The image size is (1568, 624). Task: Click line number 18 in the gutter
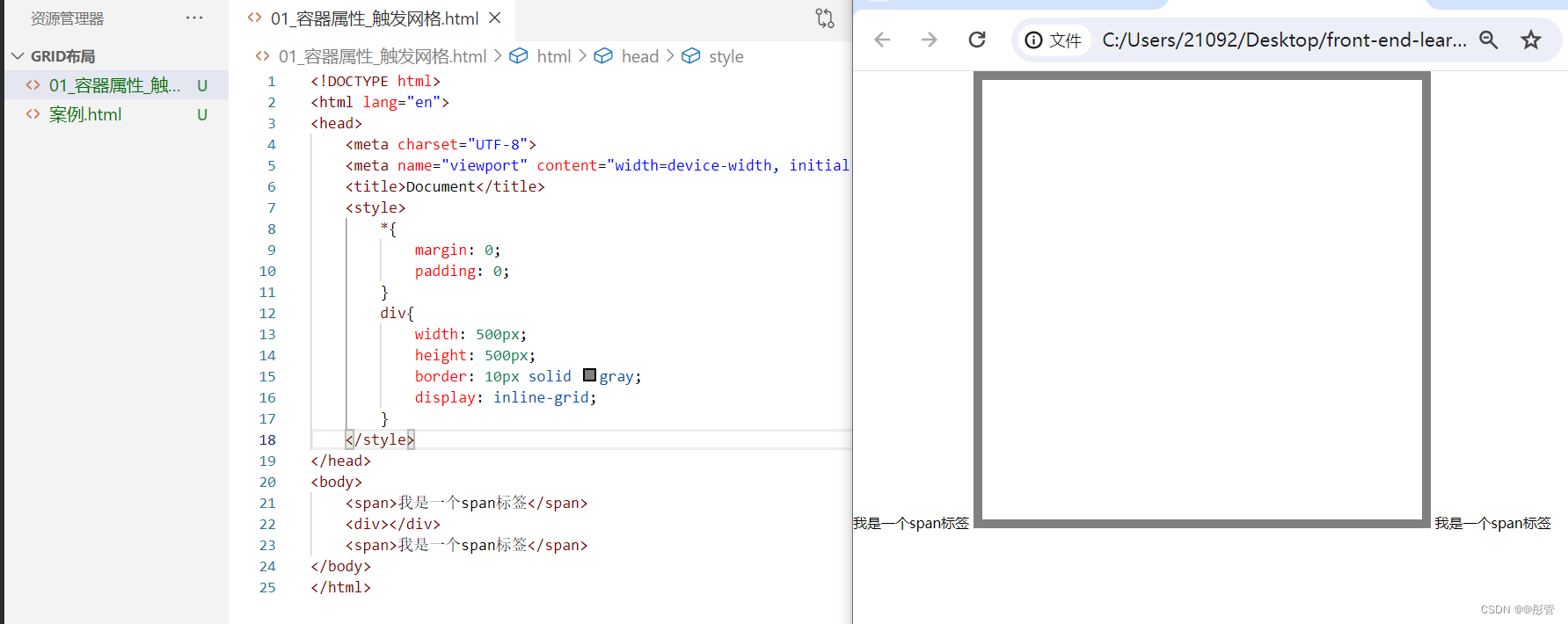267,439
